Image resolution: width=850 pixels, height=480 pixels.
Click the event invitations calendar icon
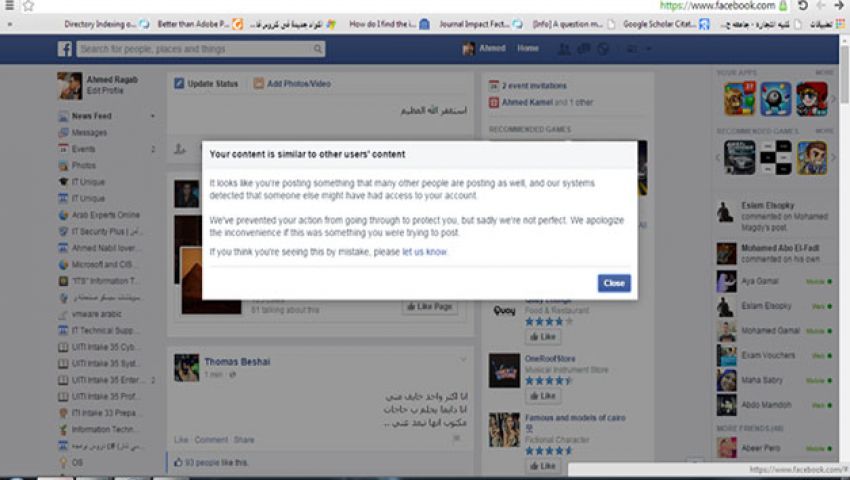click(x=493, y=86)
